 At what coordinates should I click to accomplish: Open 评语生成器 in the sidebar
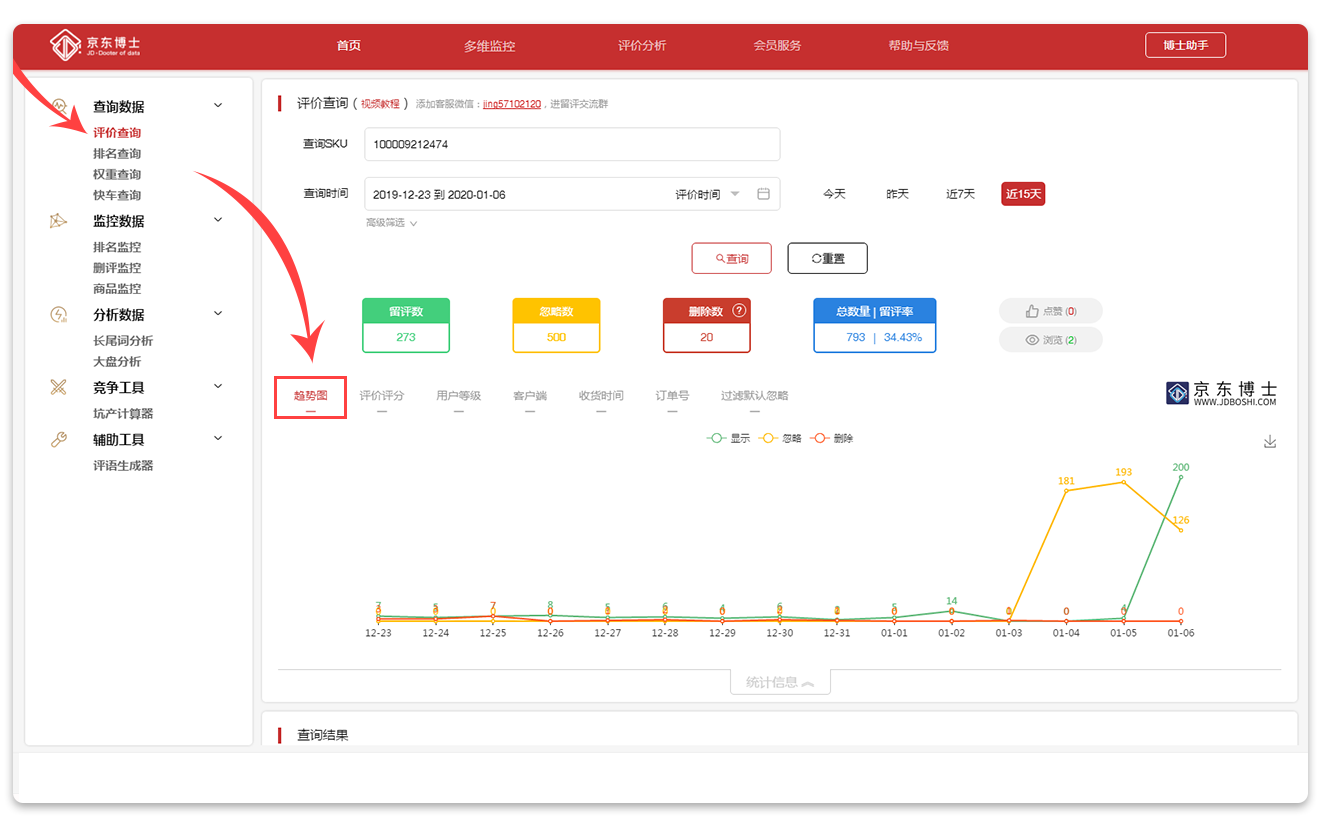123,466
